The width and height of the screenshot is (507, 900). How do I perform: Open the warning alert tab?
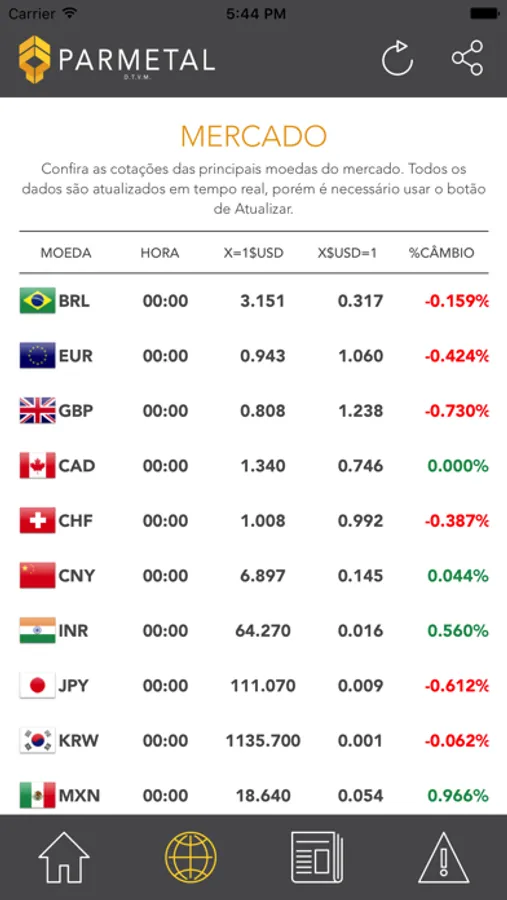(x=444, y=857)
